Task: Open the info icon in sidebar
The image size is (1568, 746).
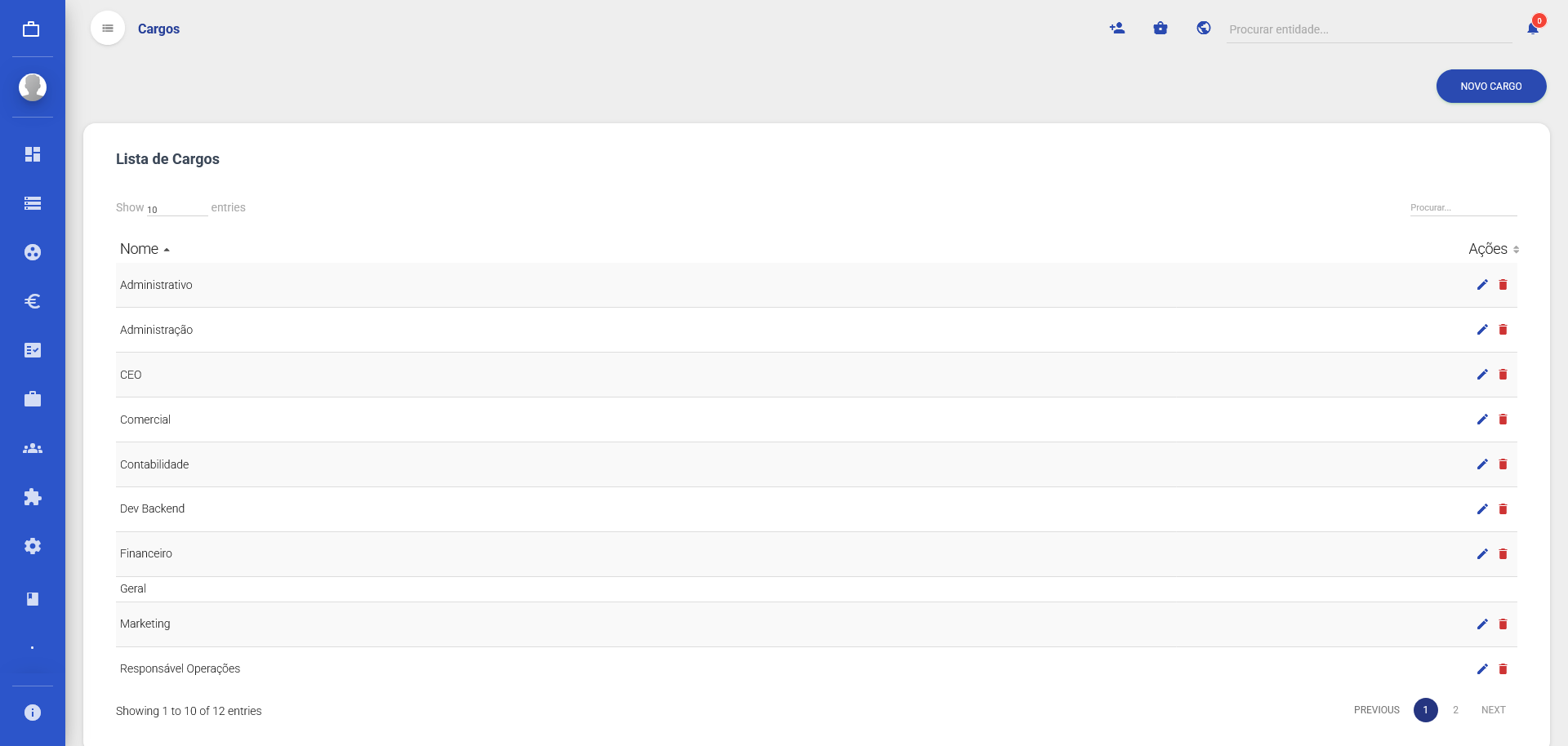Action: coord(33,713)
